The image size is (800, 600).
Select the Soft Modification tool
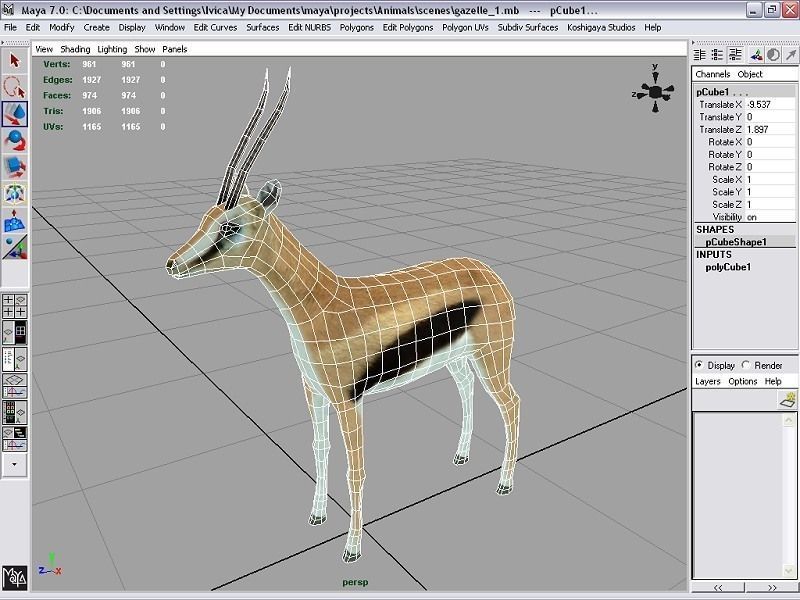(x=14, y=220)
